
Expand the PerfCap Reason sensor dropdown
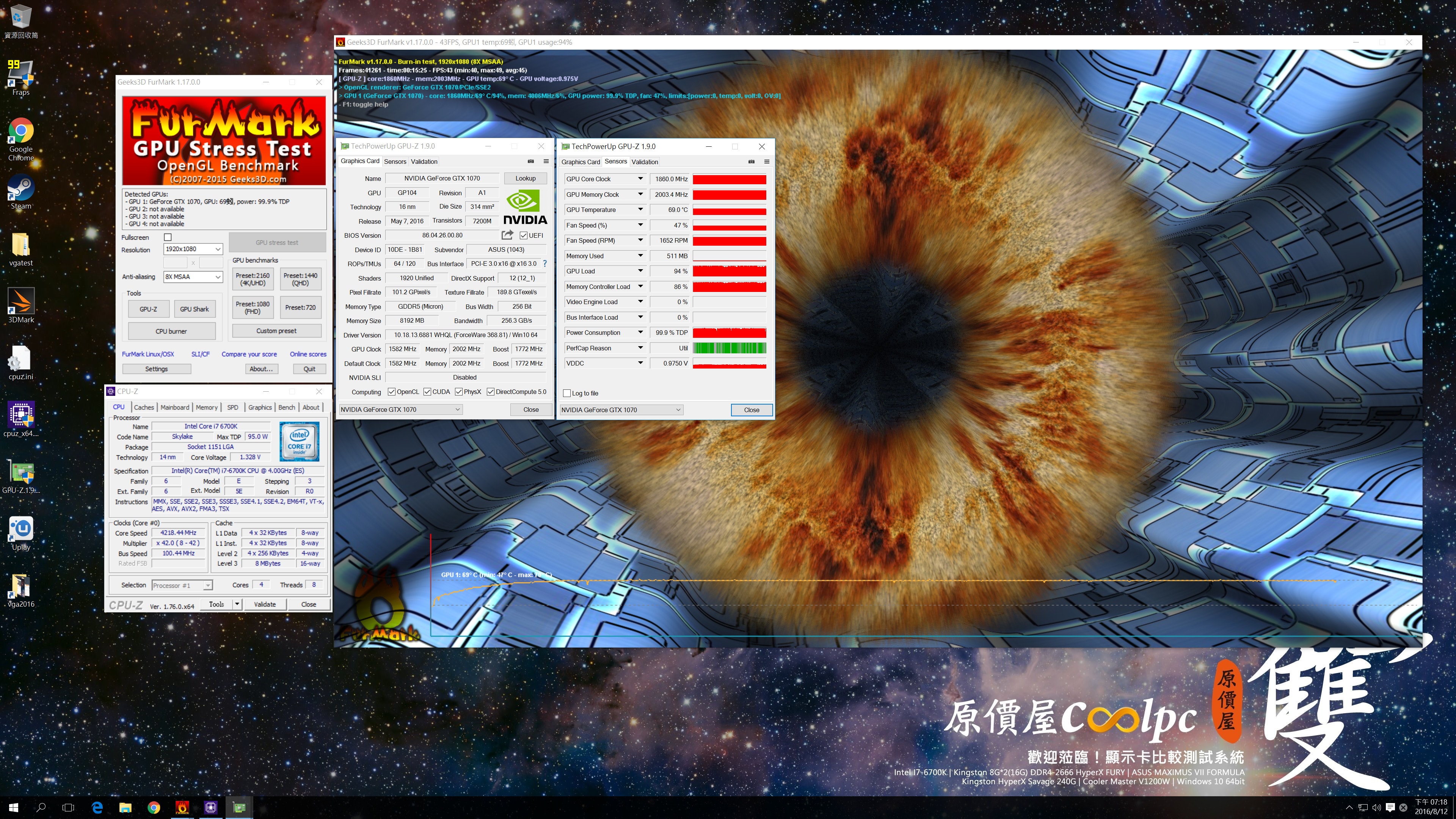(640, 348)
